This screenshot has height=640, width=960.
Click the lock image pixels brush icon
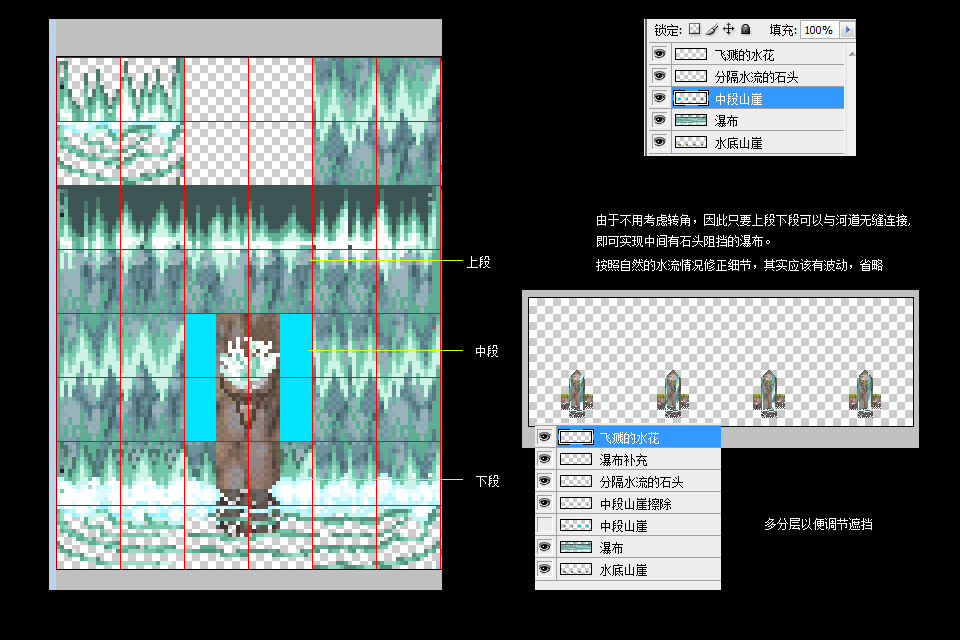click(711, 29)
